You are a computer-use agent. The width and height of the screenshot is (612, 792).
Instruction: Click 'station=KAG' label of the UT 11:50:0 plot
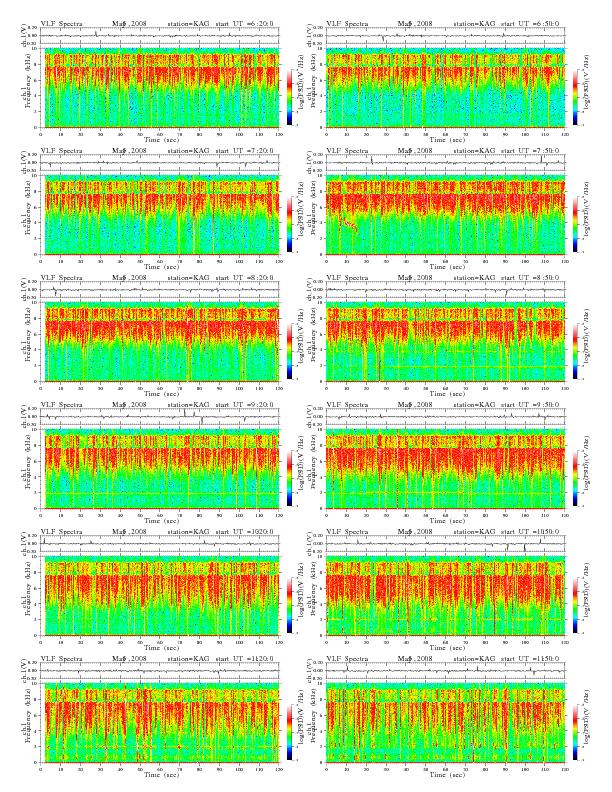click(x=474, y=659)
